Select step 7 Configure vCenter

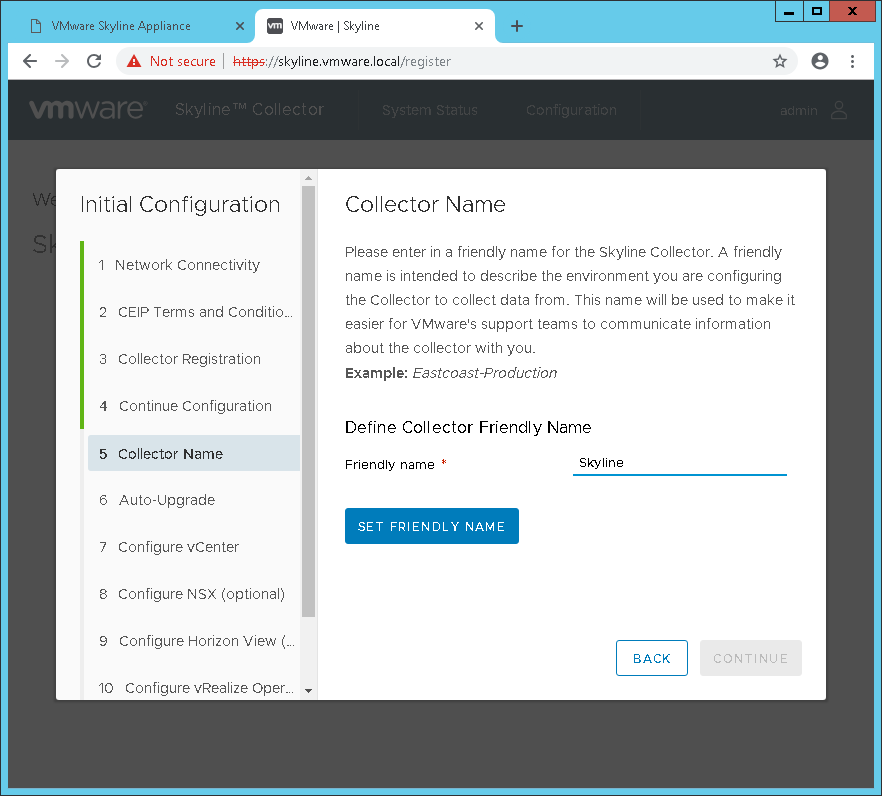point(193,547)
